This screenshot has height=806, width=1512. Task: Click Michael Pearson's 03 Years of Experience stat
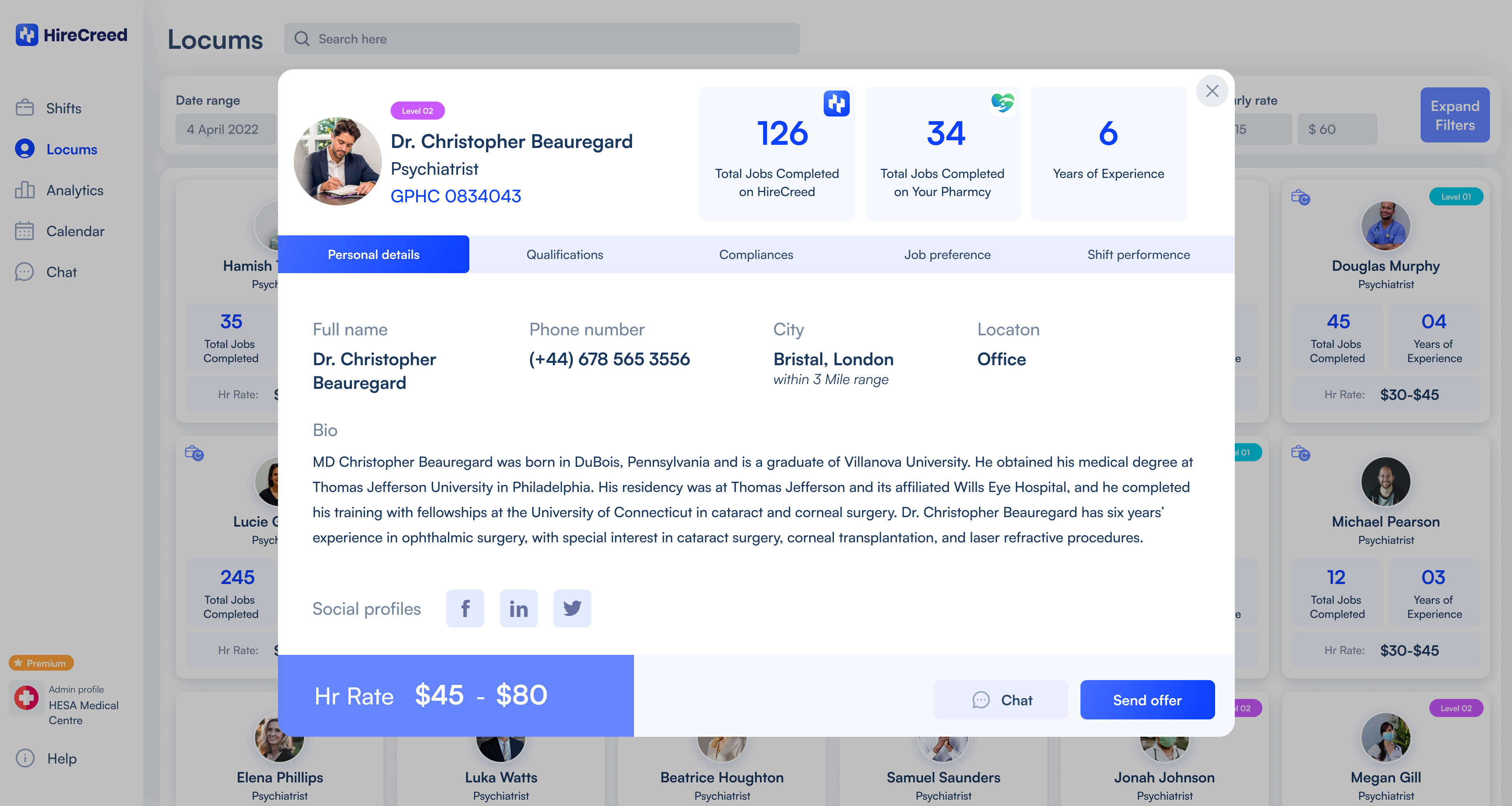coord(1434,593)
